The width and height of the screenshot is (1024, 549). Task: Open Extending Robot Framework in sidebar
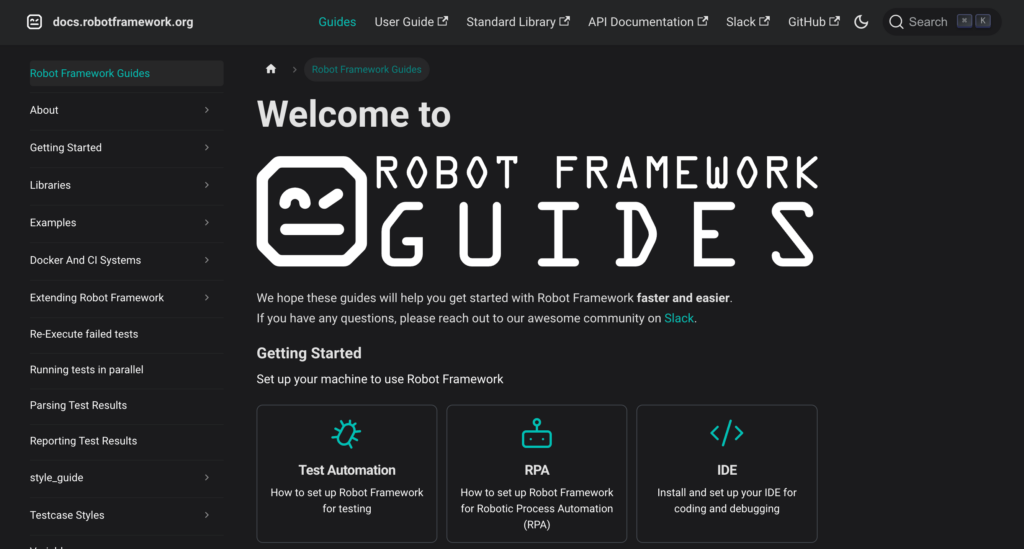[97, 298]
